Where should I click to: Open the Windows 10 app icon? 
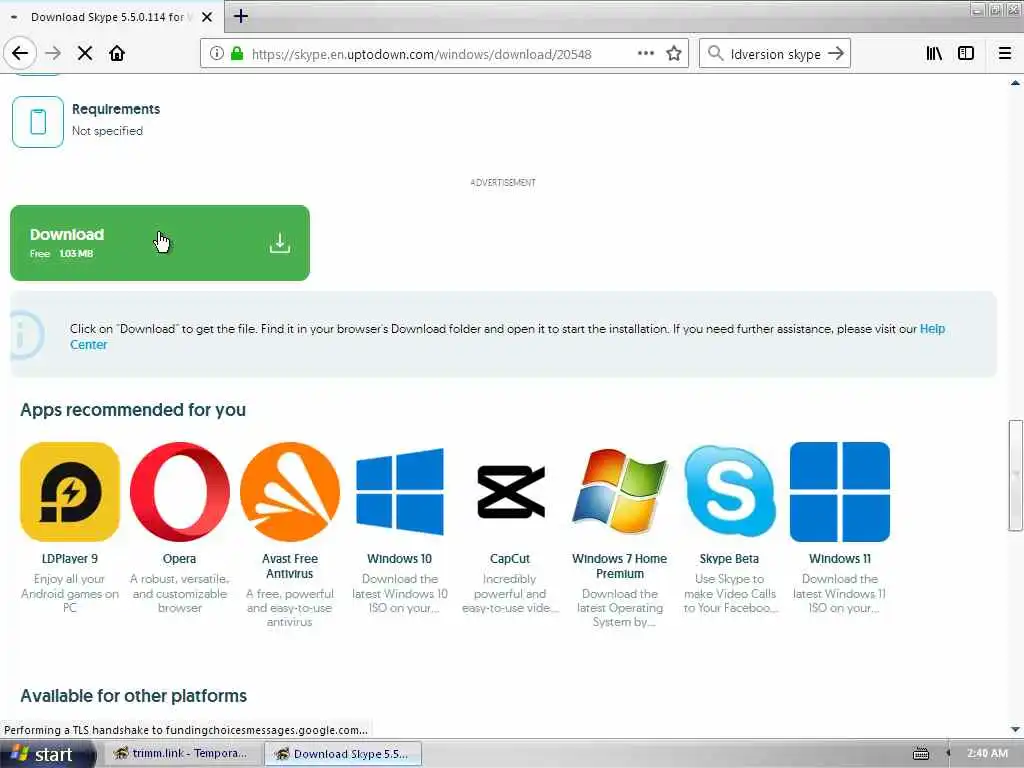coord(400,492)
